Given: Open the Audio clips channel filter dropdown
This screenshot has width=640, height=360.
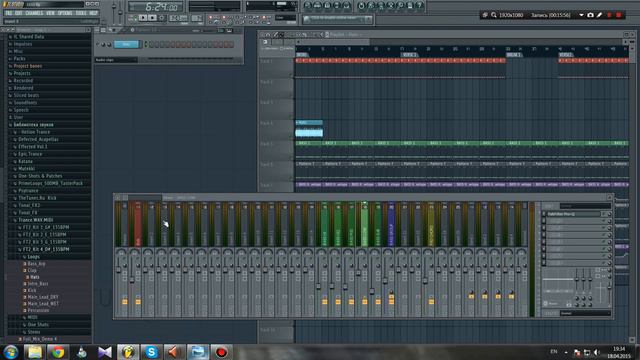Looking at the screenshot, I should 116,60.
